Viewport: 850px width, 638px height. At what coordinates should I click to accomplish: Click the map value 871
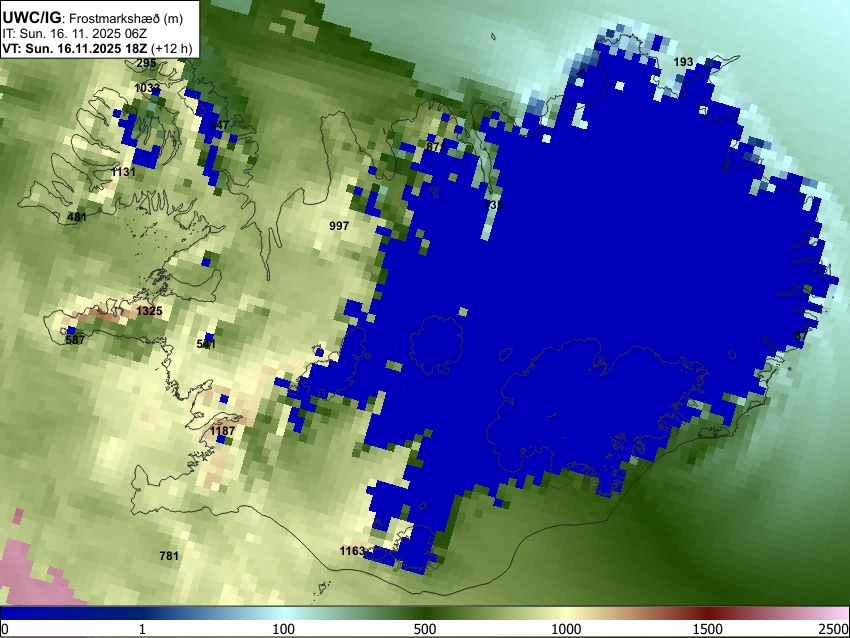[x=435, y=146]
